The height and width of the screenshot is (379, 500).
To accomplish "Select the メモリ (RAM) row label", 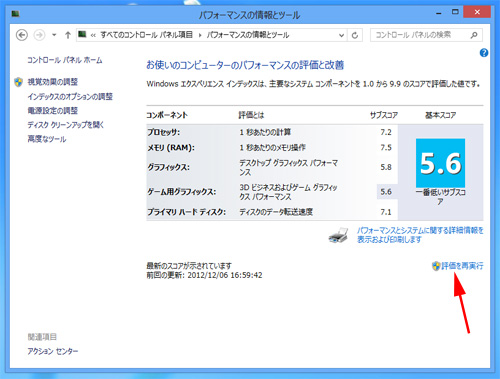I will pos(171,148).
